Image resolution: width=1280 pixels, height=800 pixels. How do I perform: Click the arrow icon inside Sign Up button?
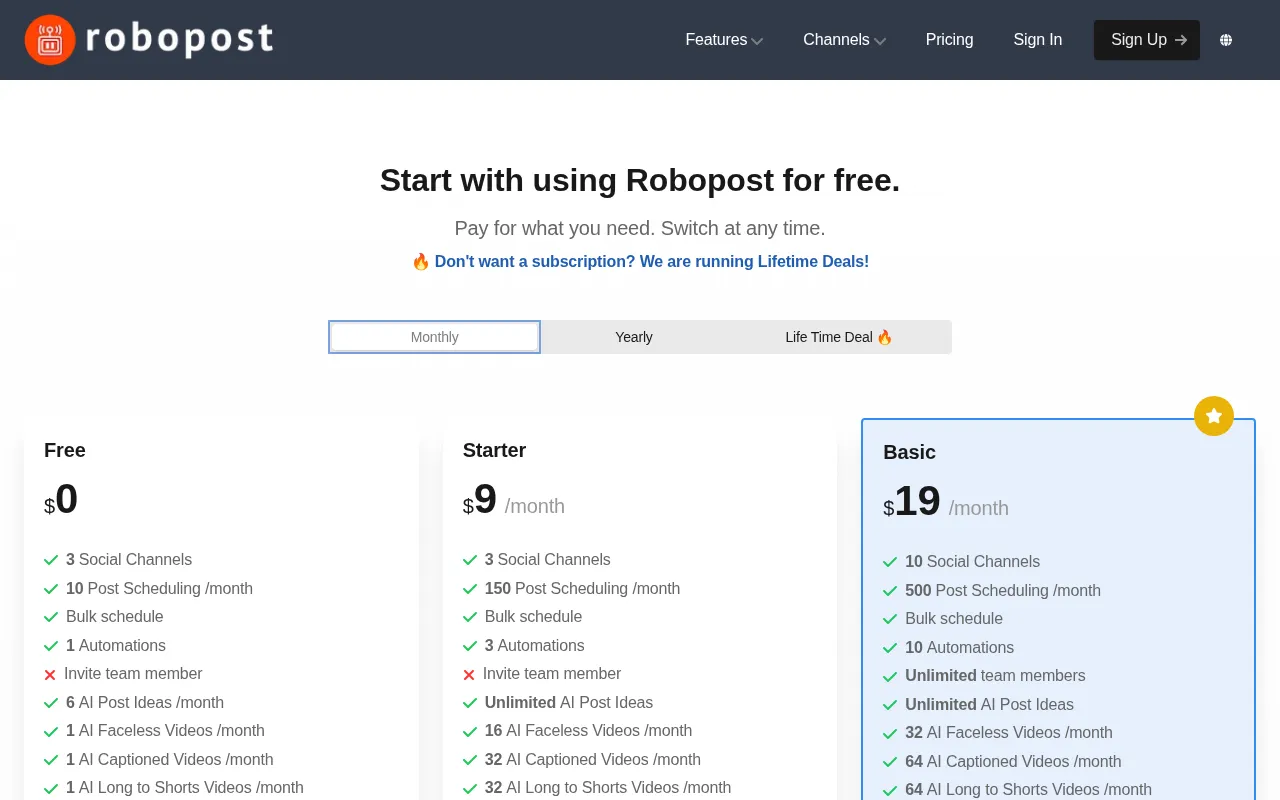(x=1181, y=40)
